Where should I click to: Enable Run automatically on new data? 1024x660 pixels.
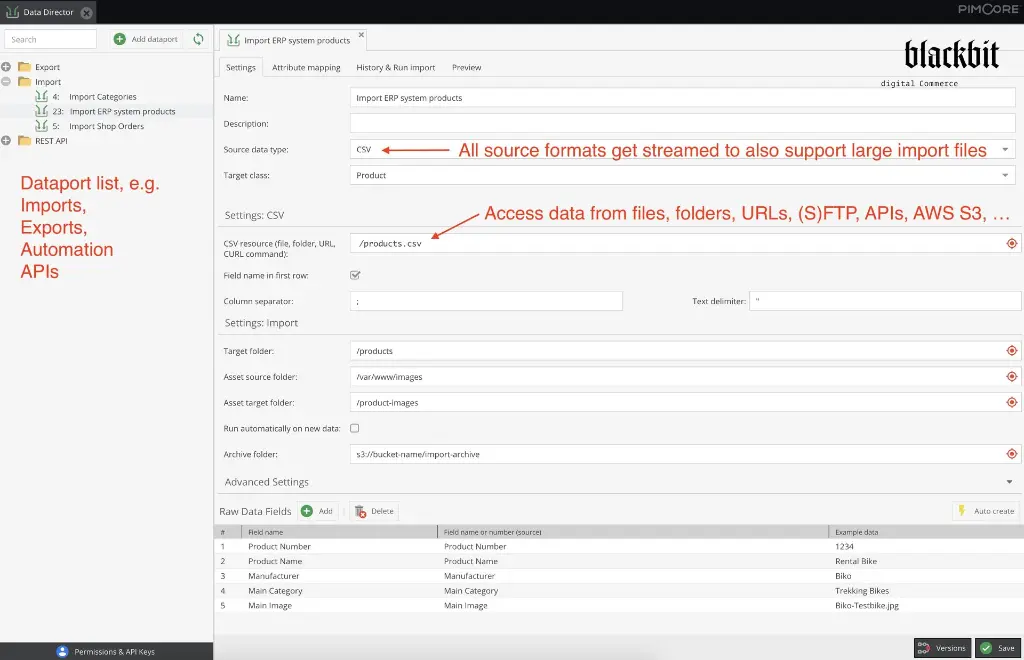coord(355,428)
